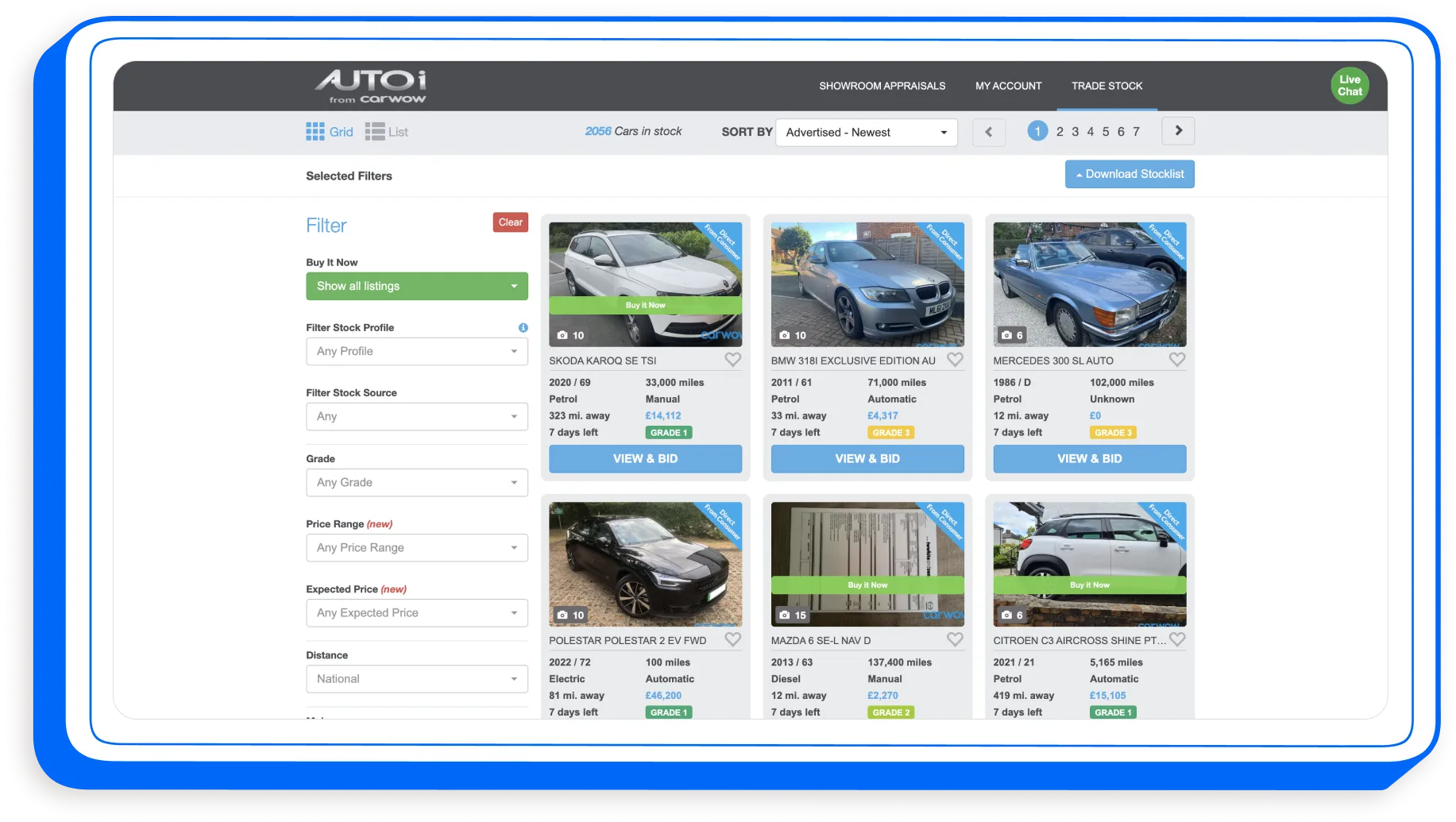
Task: Open My Account menu item
Action: point(1008,86)
